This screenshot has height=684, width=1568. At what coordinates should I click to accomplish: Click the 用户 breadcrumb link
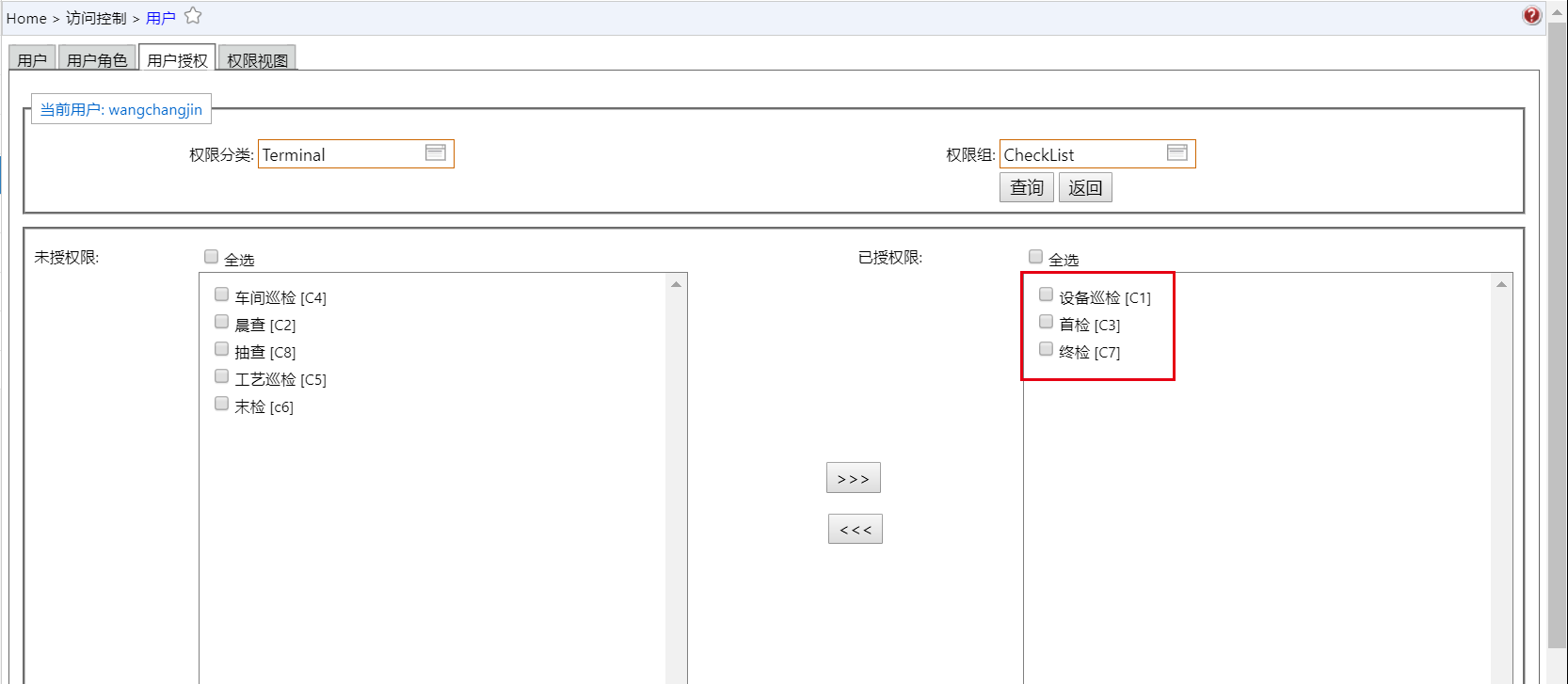pyautogui.click(x=161, y=18)
